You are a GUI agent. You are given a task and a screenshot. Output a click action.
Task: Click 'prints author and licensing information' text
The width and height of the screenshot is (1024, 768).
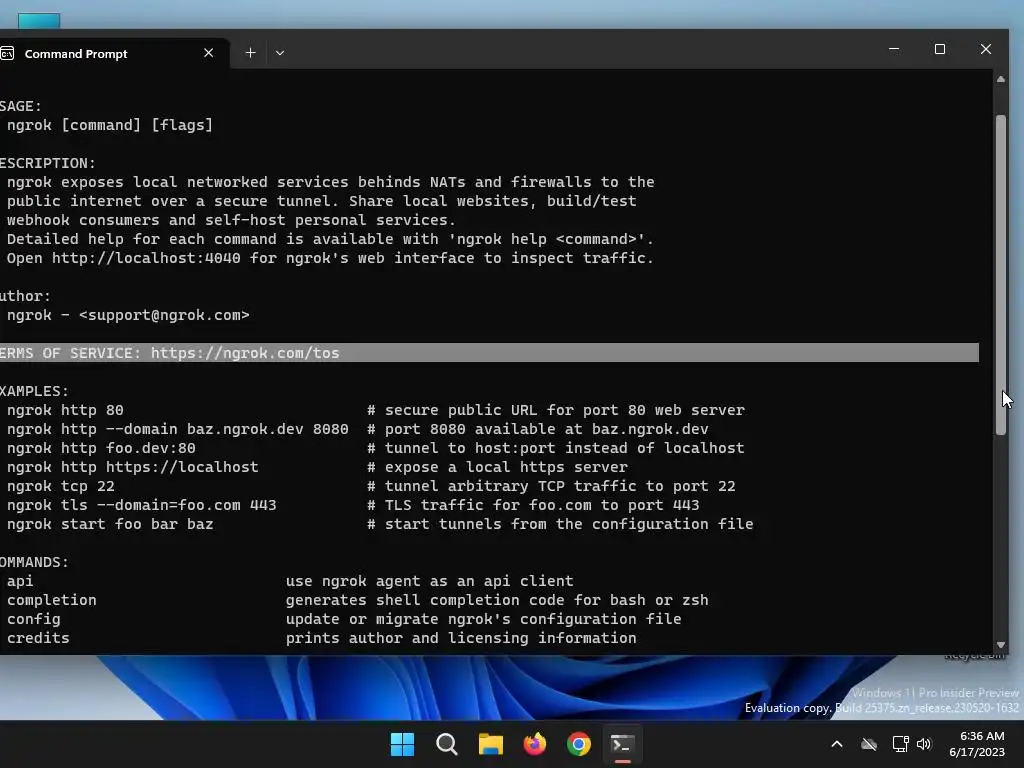click(x=461, y=638)
